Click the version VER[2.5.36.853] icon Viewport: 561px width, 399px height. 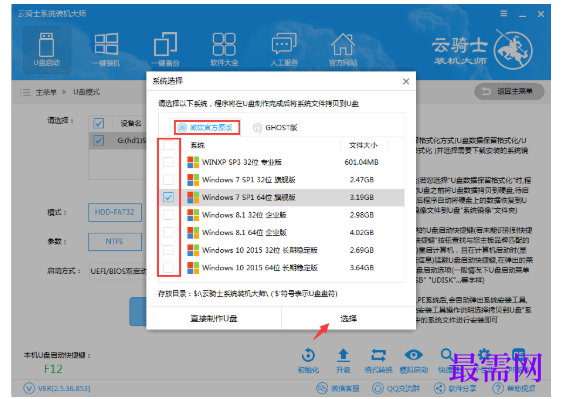coord(29,388)
